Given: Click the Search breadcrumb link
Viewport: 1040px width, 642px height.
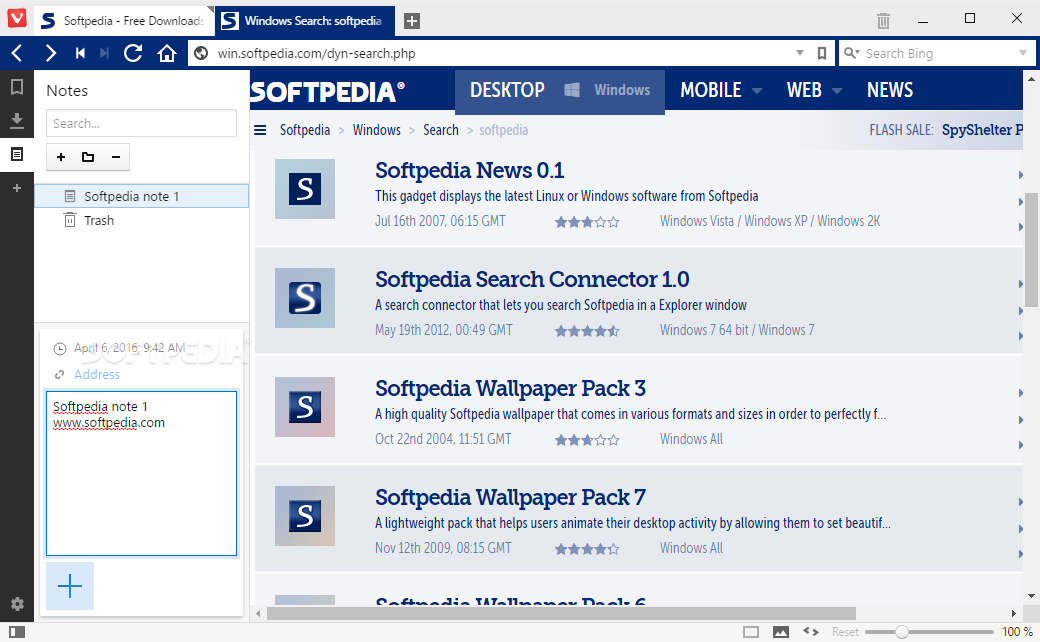Looking at the screenshot, I should 441,130.
